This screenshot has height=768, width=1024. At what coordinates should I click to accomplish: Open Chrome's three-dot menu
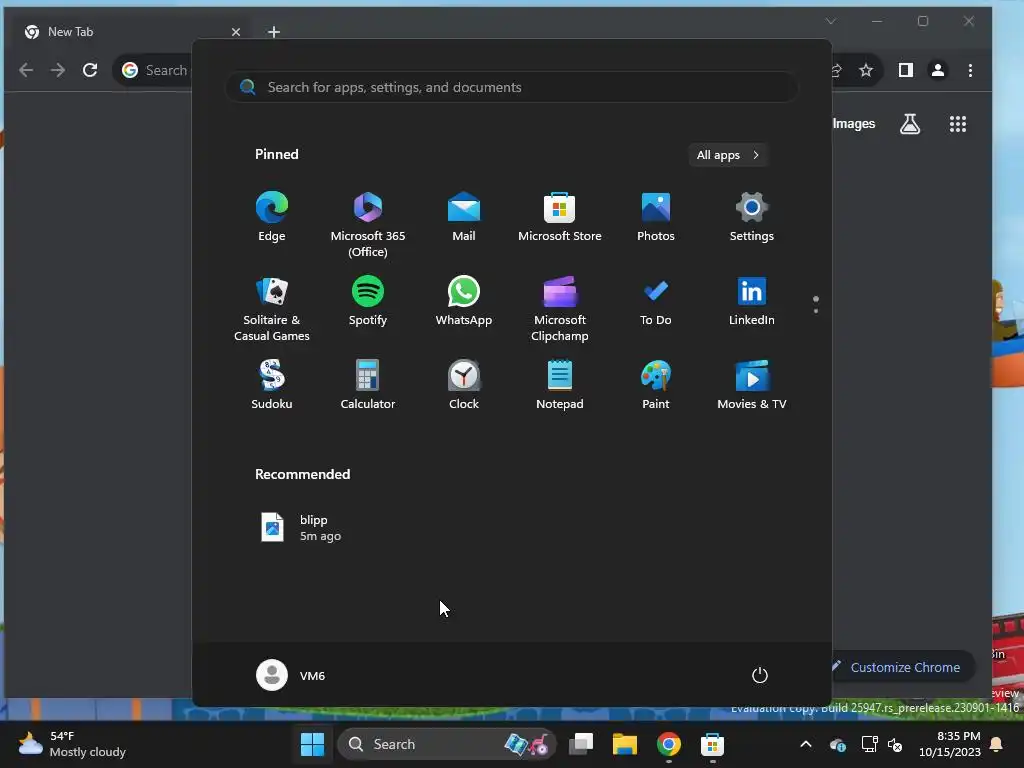coord(970,70)
